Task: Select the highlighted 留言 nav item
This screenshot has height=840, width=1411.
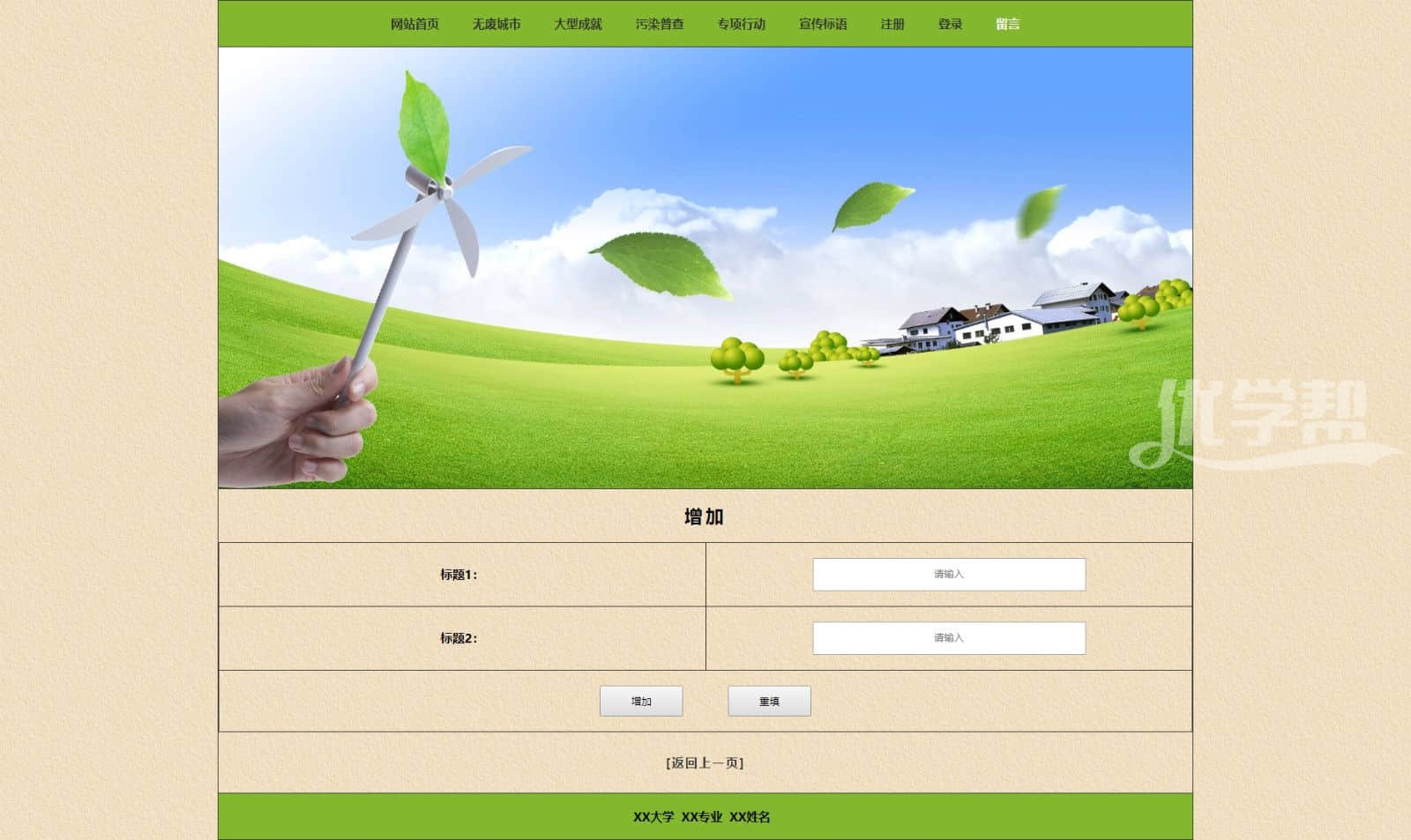Action: coord(1008,24)
